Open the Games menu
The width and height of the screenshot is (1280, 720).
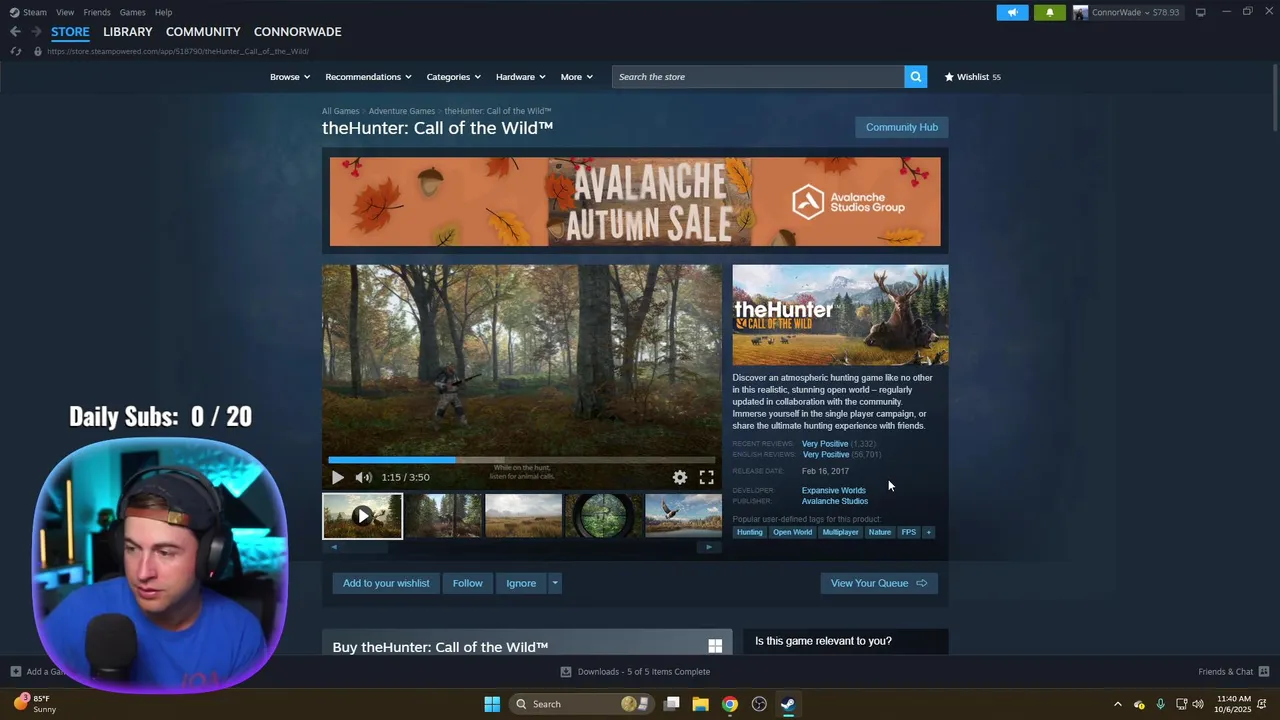(132, 12)
